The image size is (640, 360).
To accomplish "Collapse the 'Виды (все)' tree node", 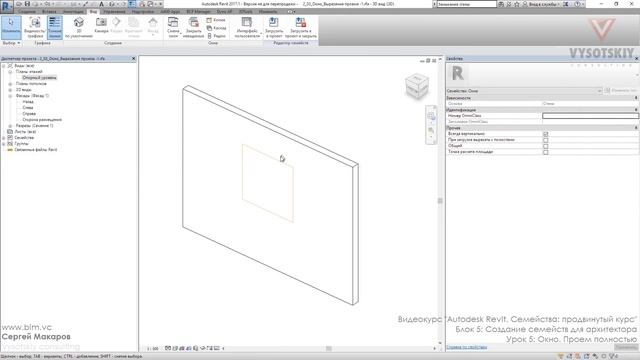I will click(x=4, y=66).
